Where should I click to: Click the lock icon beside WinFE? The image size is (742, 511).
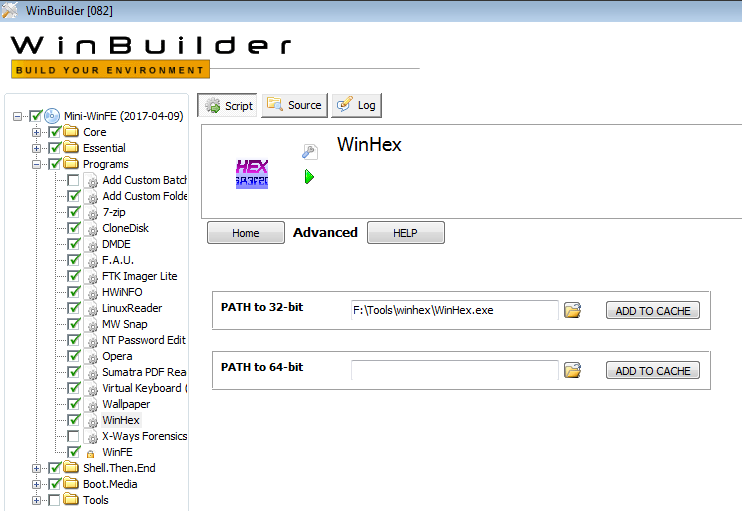coord(91,452)
